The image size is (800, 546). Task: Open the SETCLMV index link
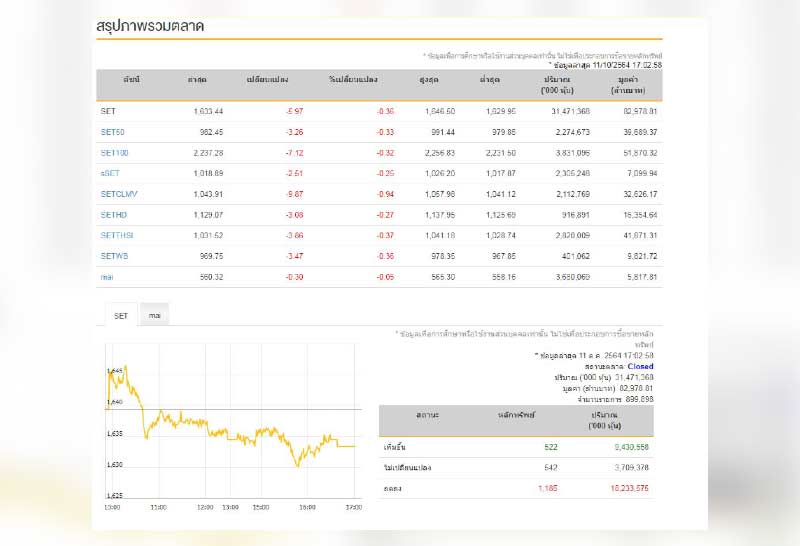tap(117, 193)
